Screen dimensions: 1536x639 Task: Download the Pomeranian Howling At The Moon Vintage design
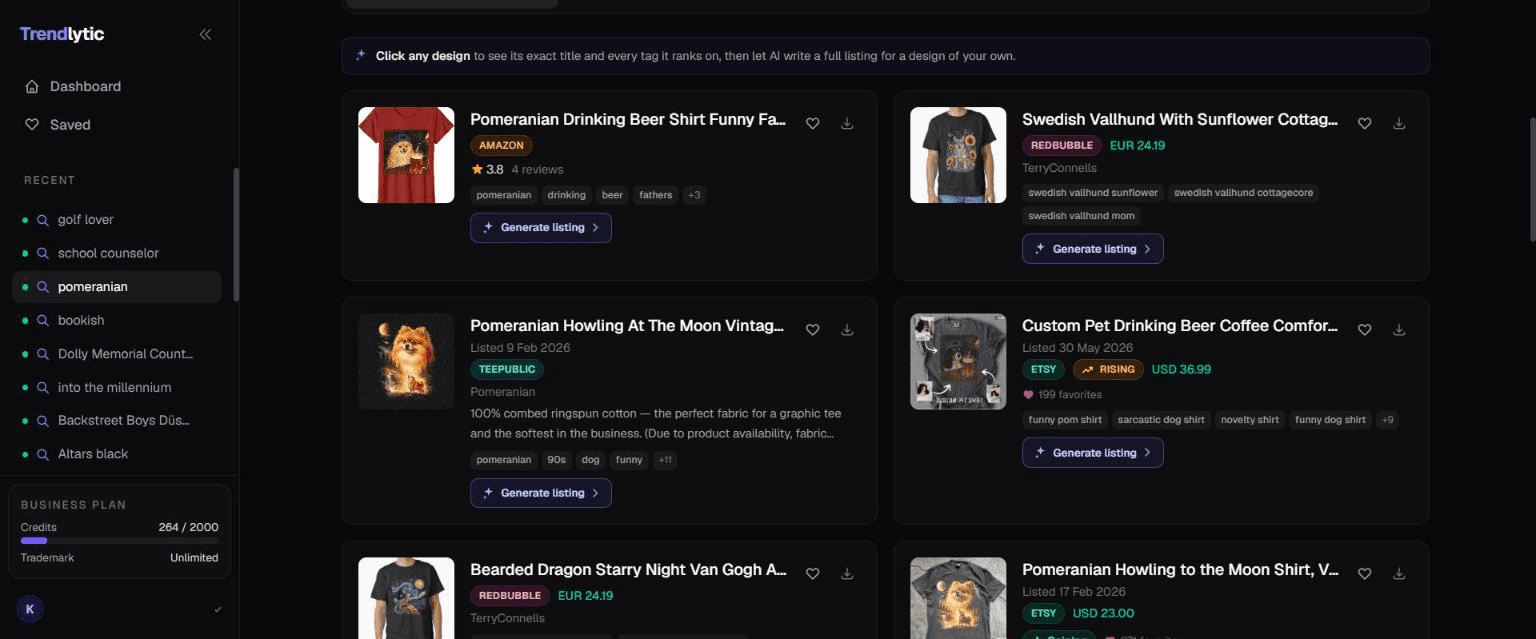pyautogui.click(x=847, y=329)
